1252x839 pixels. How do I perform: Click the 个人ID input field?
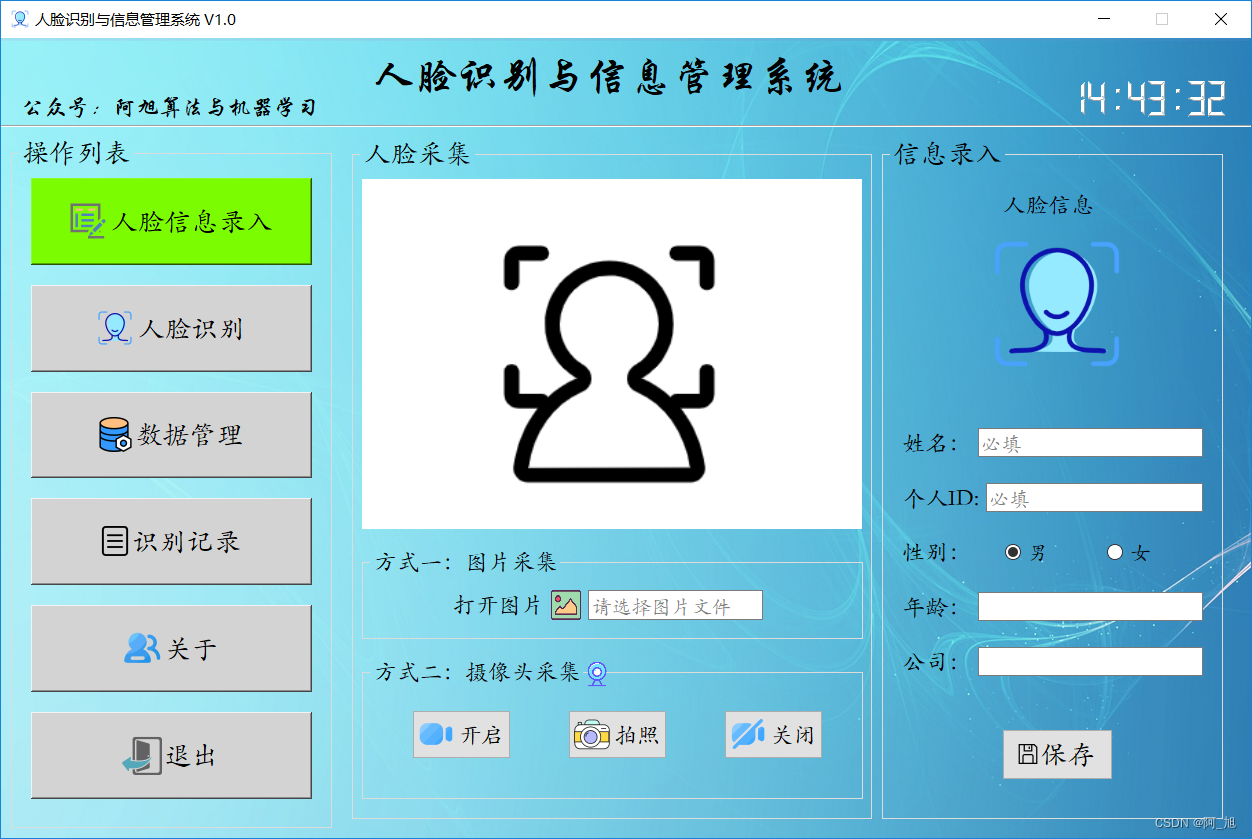1093,497
